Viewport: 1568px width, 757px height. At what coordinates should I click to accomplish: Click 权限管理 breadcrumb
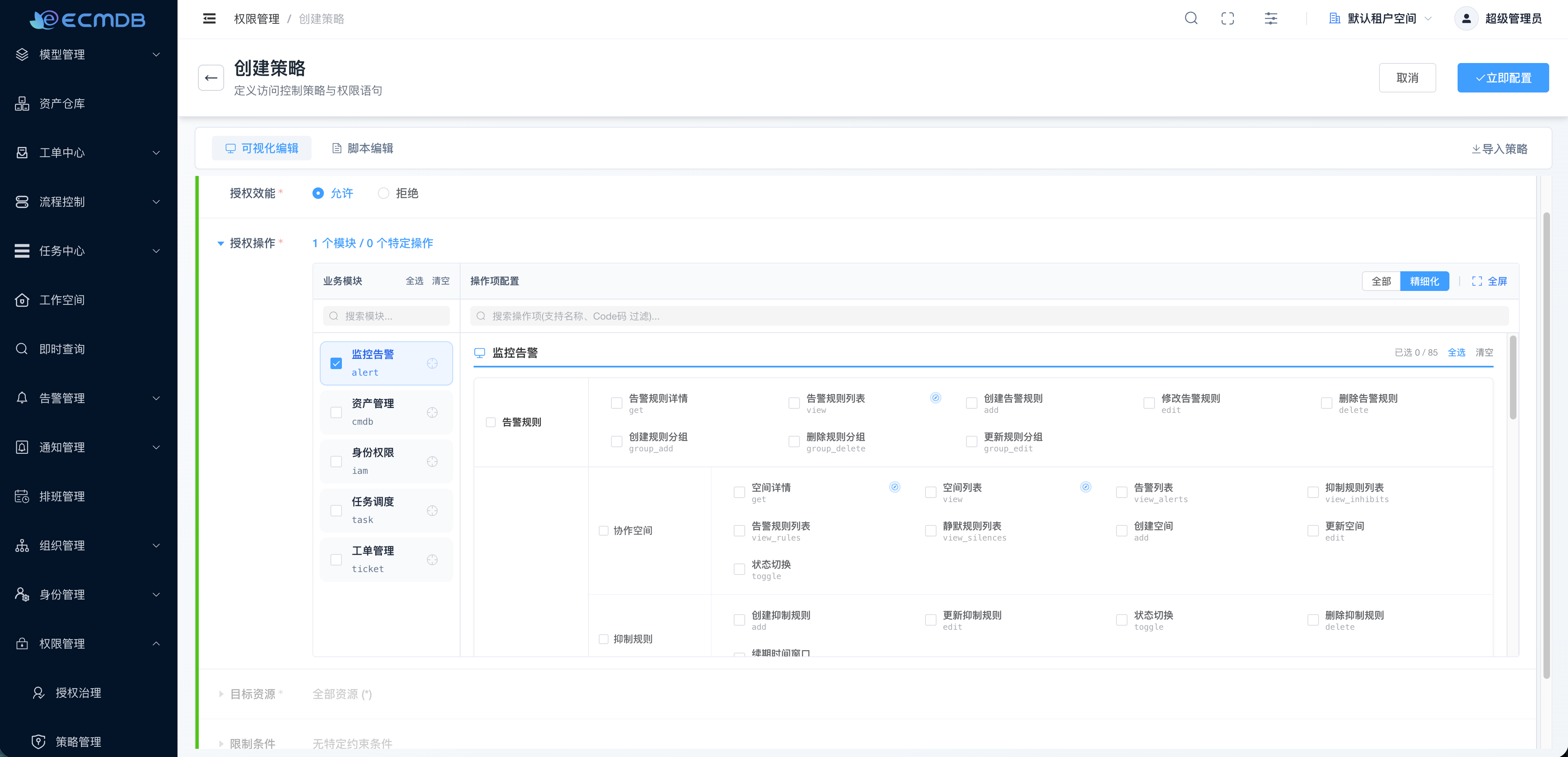[x=257, y=19]
